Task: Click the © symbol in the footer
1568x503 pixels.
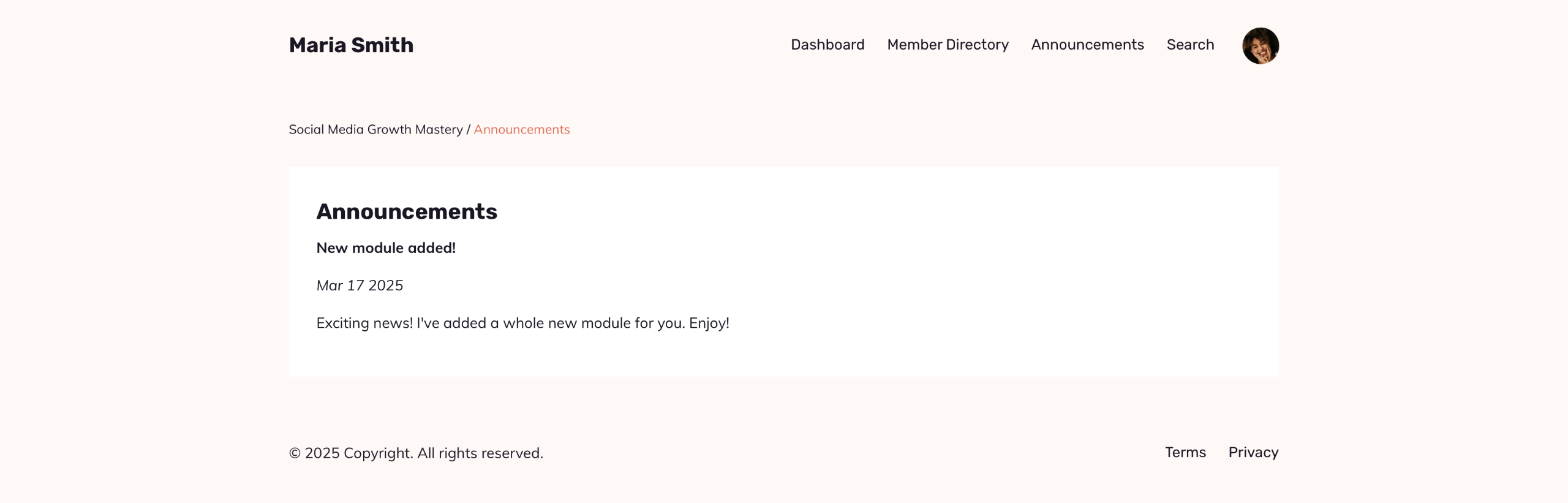Action: (295, 453)
